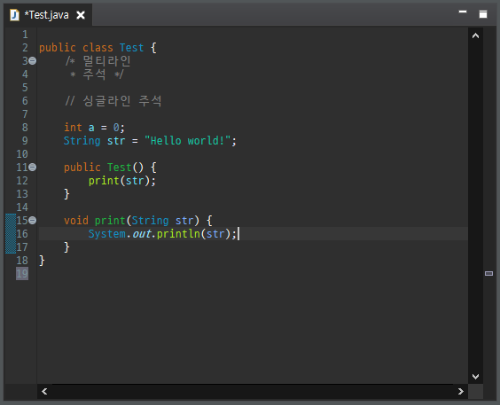The image size is (500, 405).
Task: Collapse the print method at line 15
Action: tap(32, 220)
